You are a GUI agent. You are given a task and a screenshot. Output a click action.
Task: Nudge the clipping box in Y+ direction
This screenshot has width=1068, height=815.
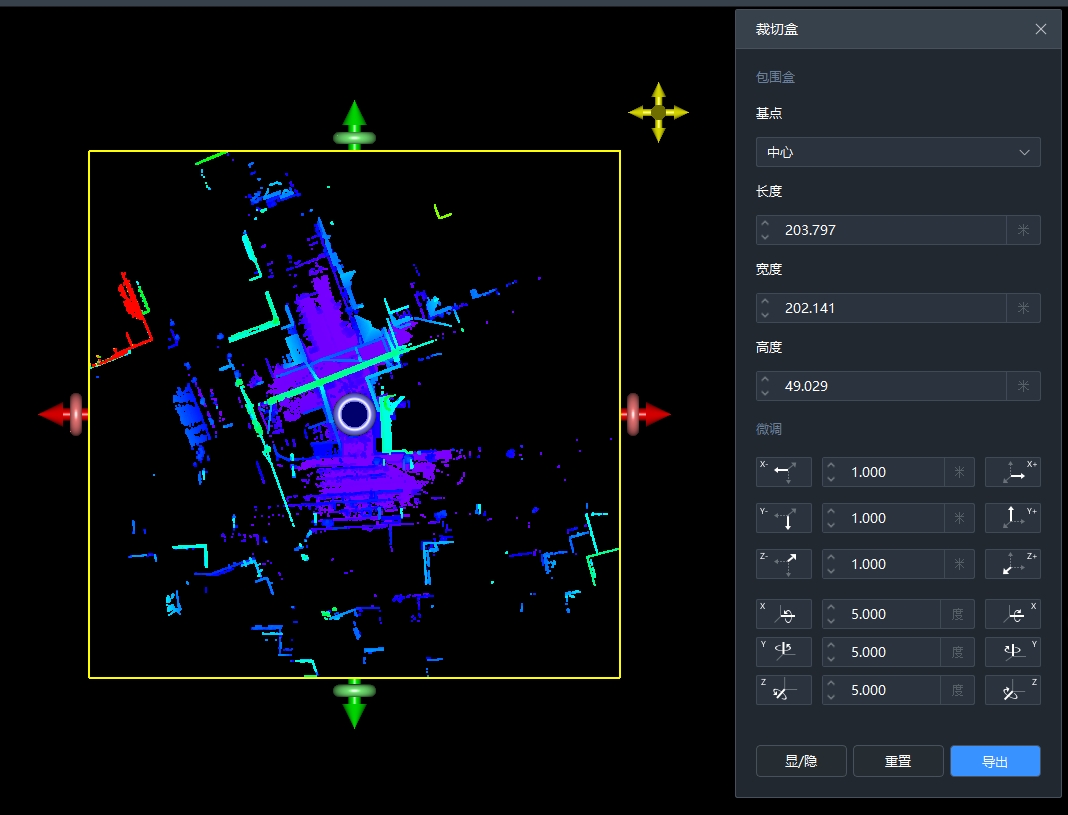[x=1012, y=518]
